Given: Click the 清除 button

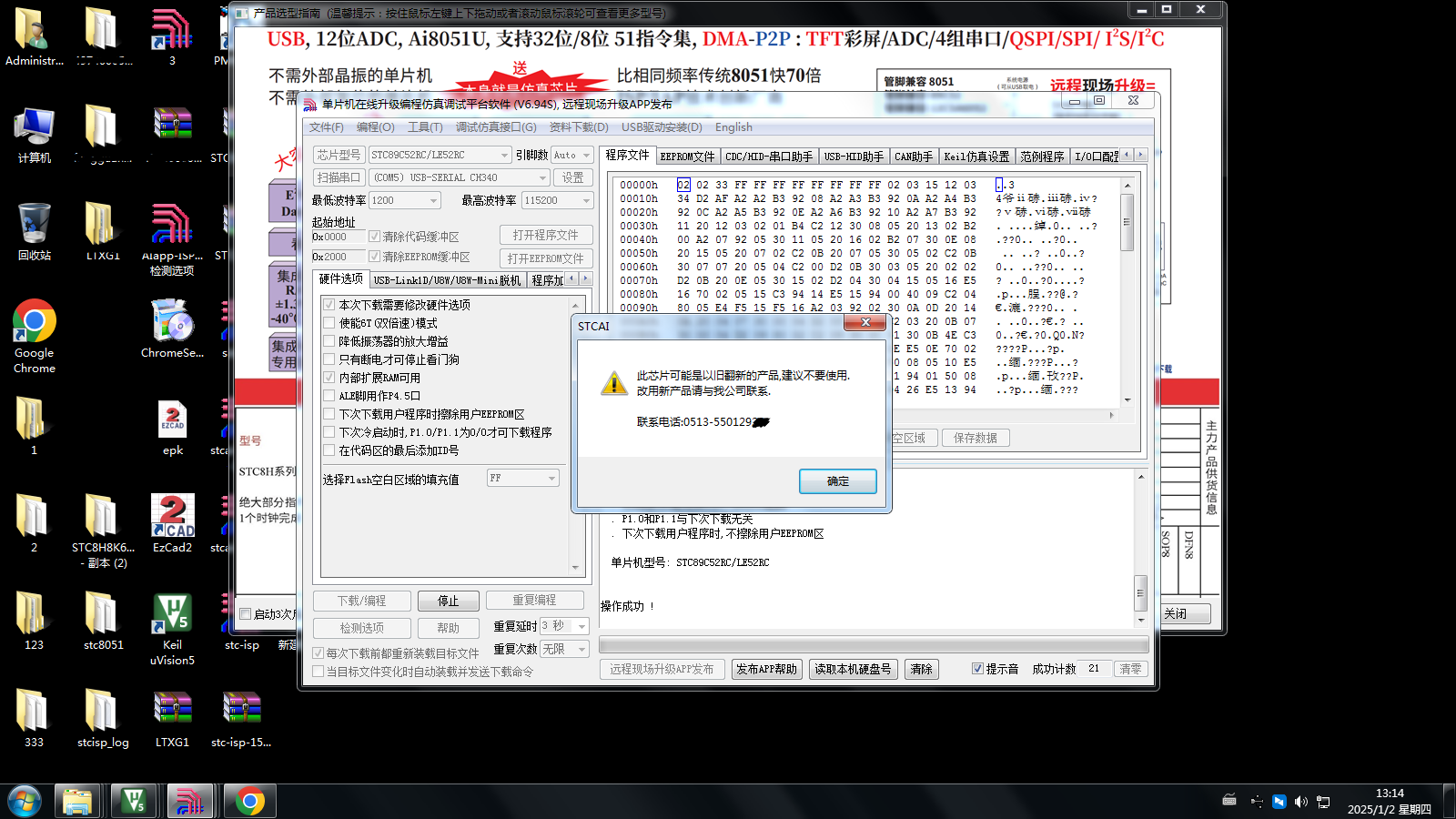Looking at the screenshot, I should (921, 669).
